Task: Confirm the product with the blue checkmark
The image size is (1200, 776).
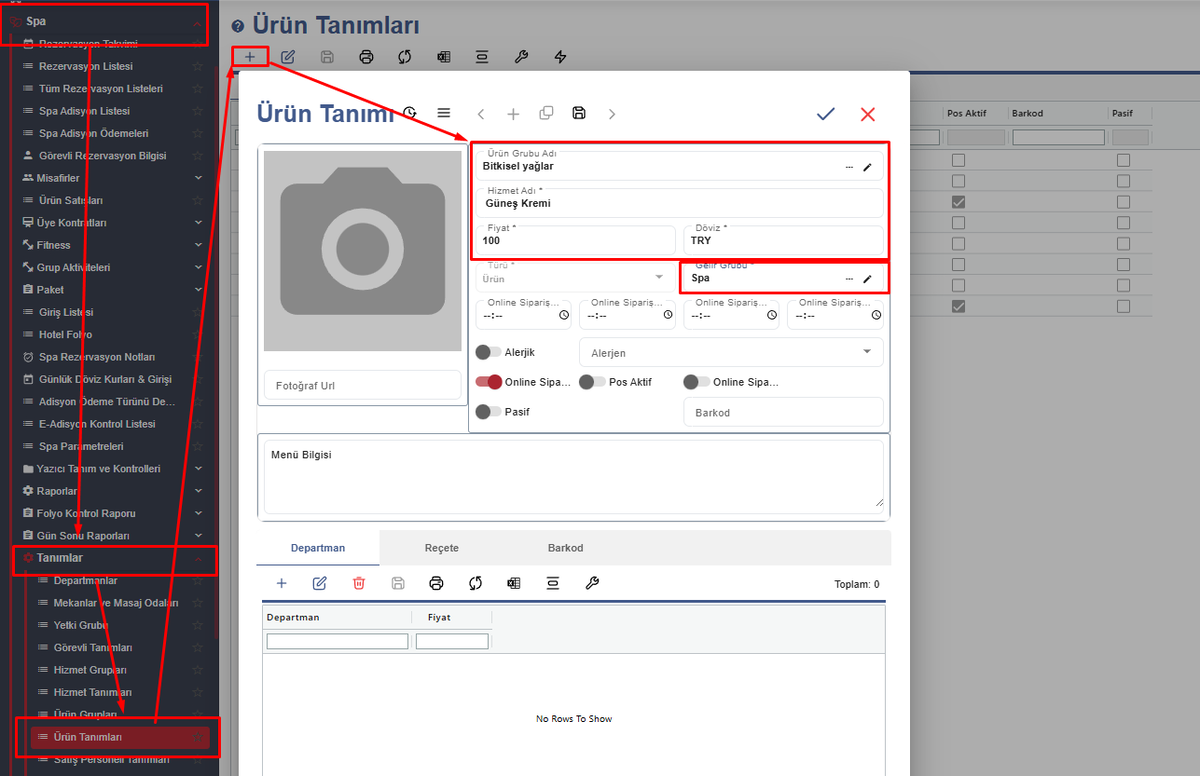Action: click(825, 115)
